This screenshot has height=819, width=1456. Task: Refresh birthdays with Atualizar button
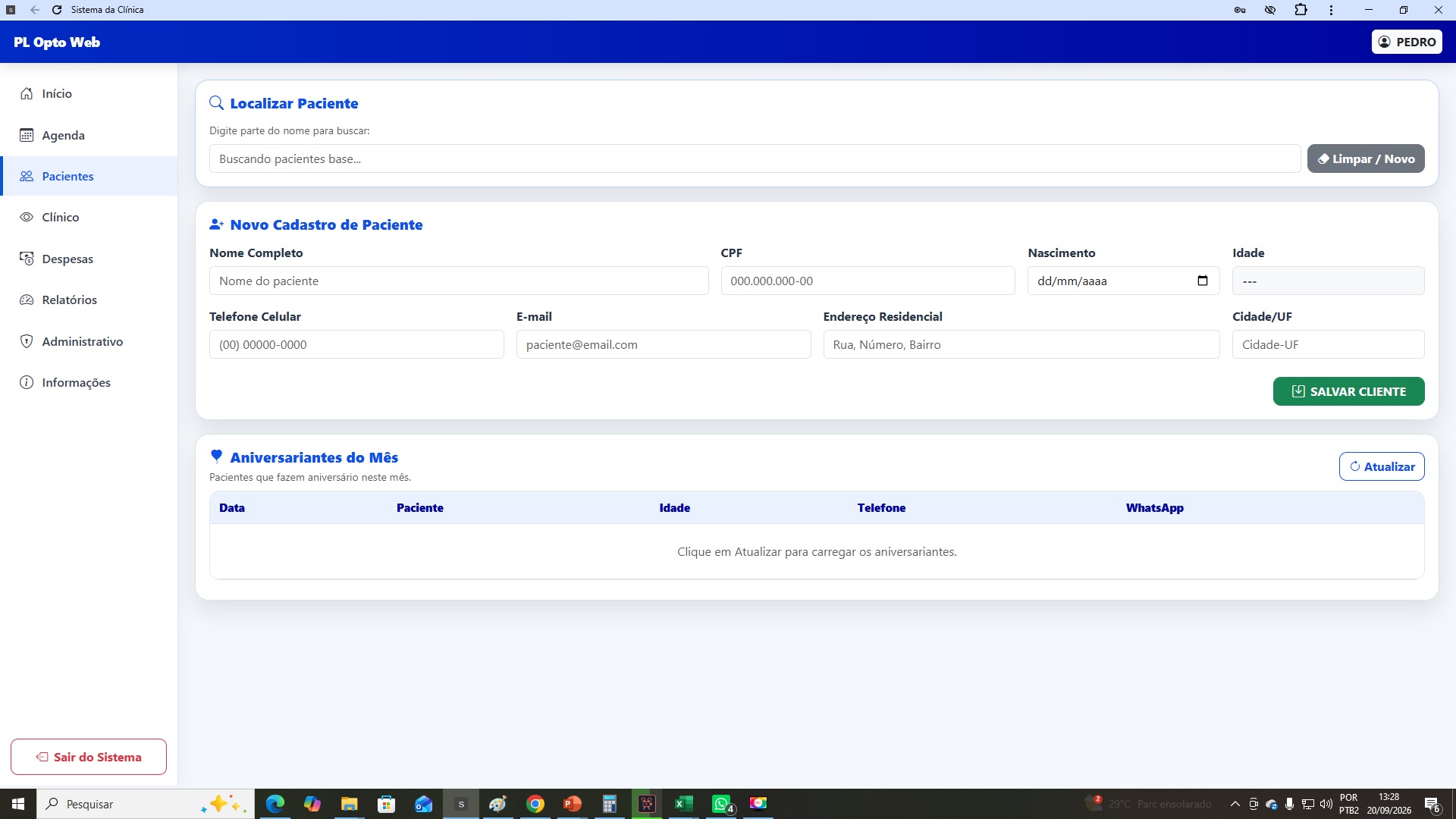click(x=1382, y=466)
